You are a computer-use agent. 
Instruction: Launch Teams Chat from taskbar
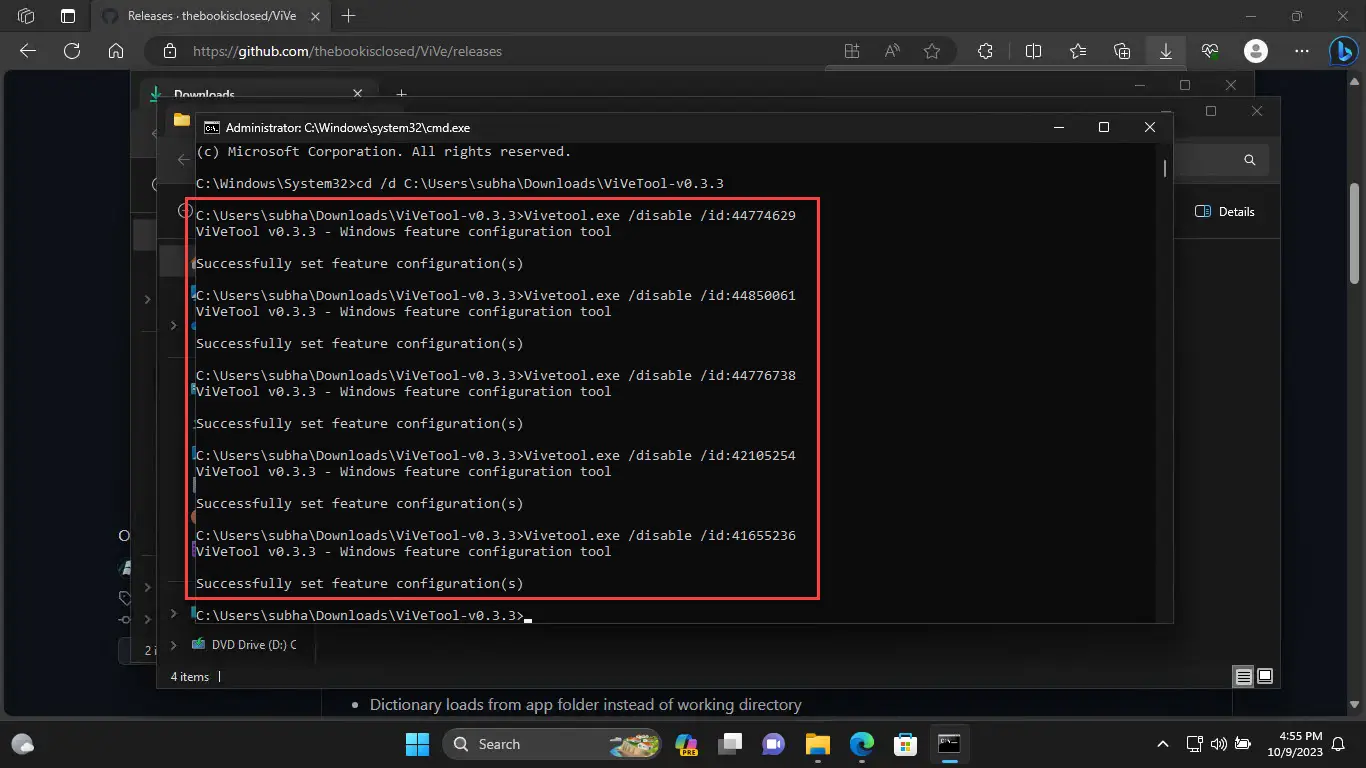pos(774,744)
